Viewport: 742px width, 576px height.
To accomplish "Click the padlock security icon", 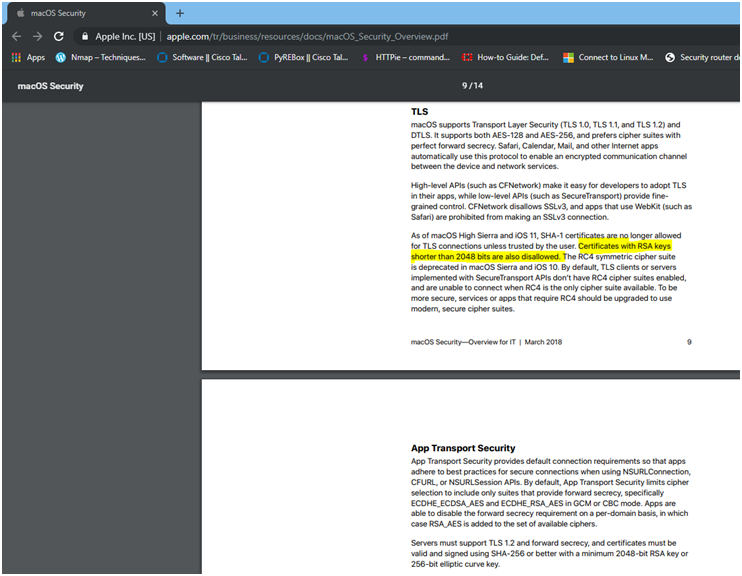I will (85, 36).
